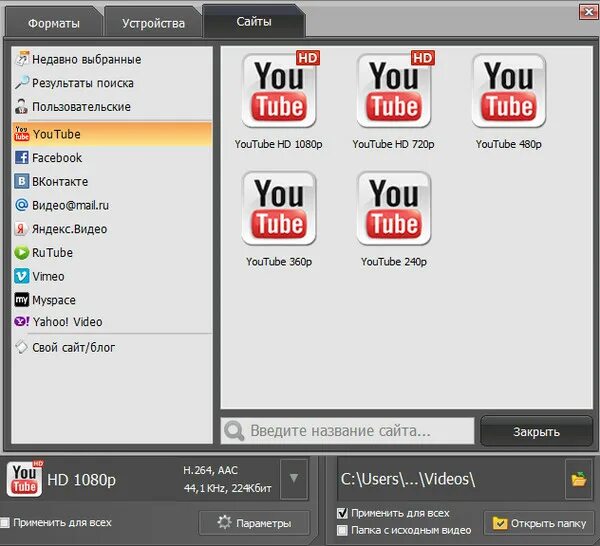Toggle the left Применить для всех checkbox
This screenshot has width=600, height=546.
5,522
